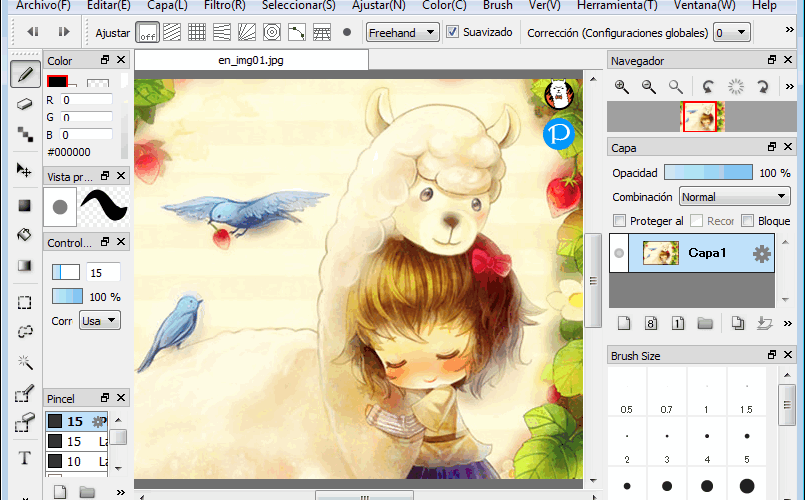This screenshot has width=805, height=500.
Task: Open the Freehand mode dropdown
Action: (x=402, y=32)
